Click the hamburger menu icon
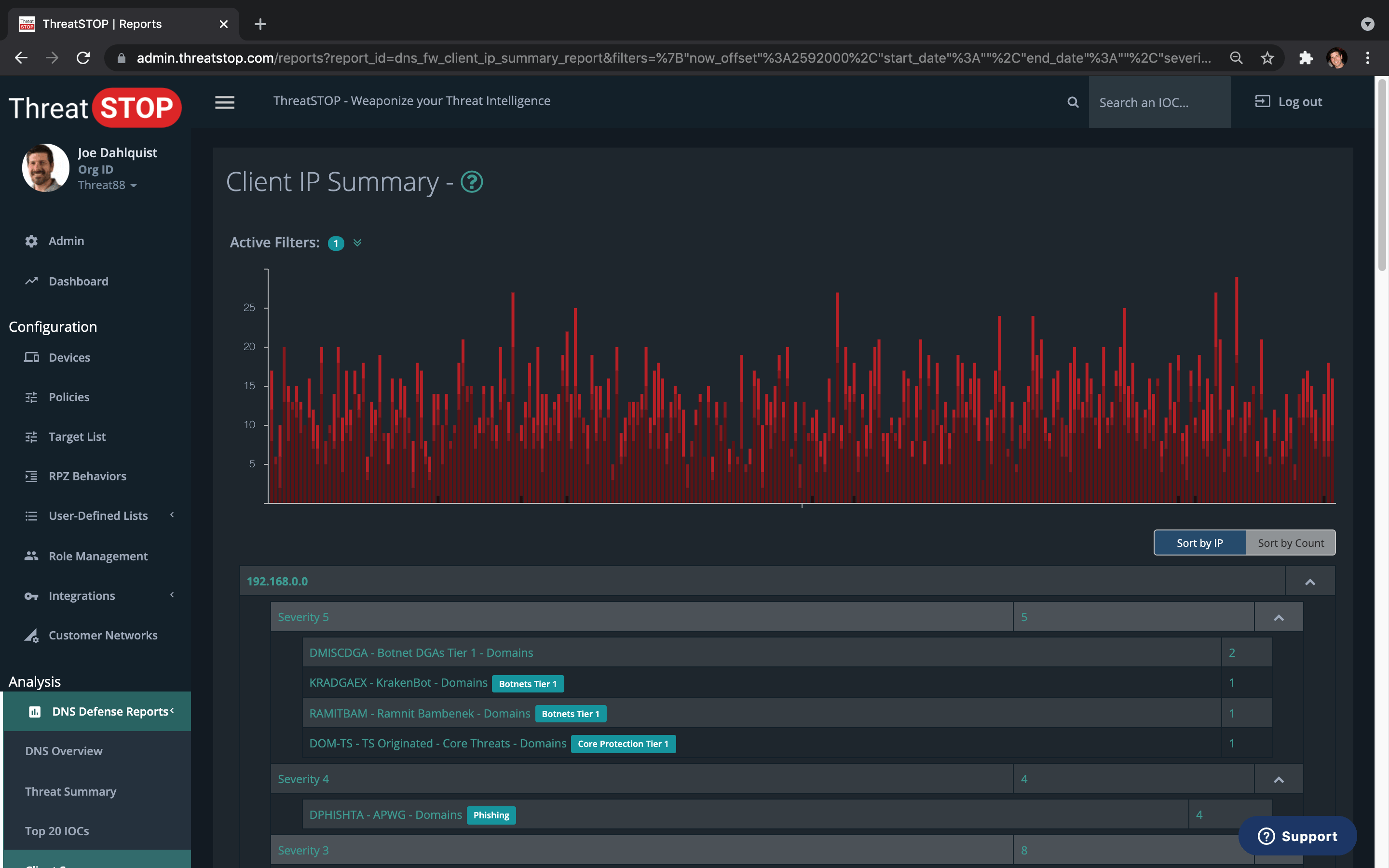 (x=224, y=102)
